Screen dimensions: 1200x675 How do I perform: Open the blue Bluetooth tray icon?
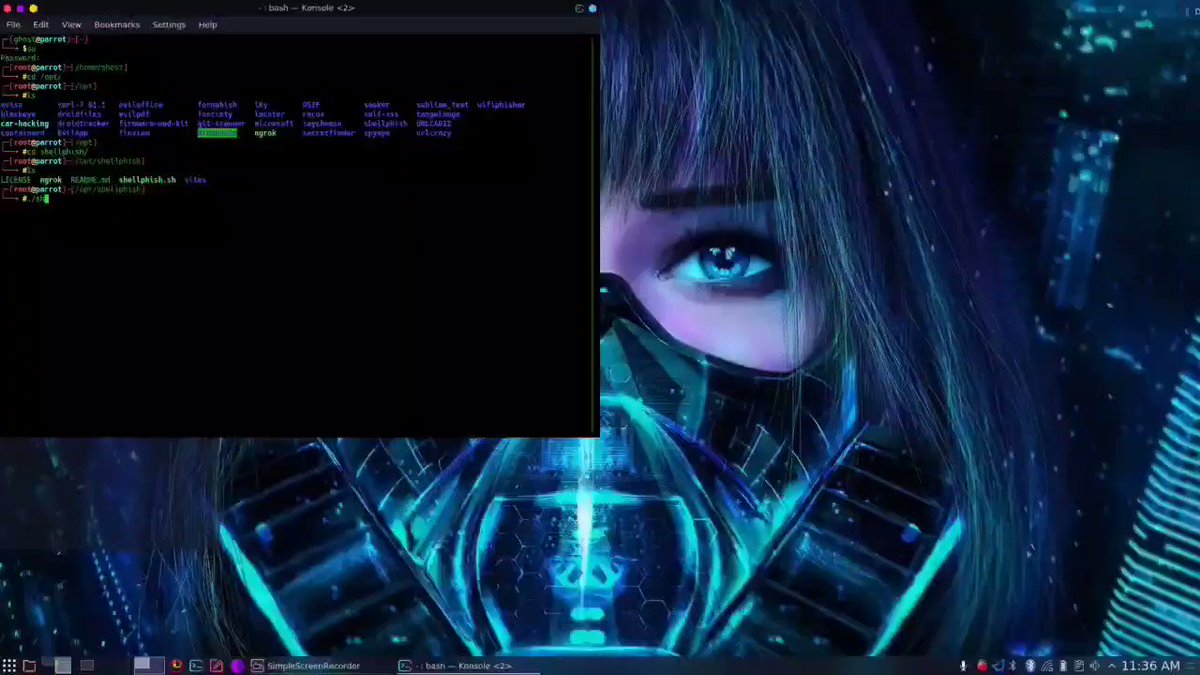click(1030, 666)
